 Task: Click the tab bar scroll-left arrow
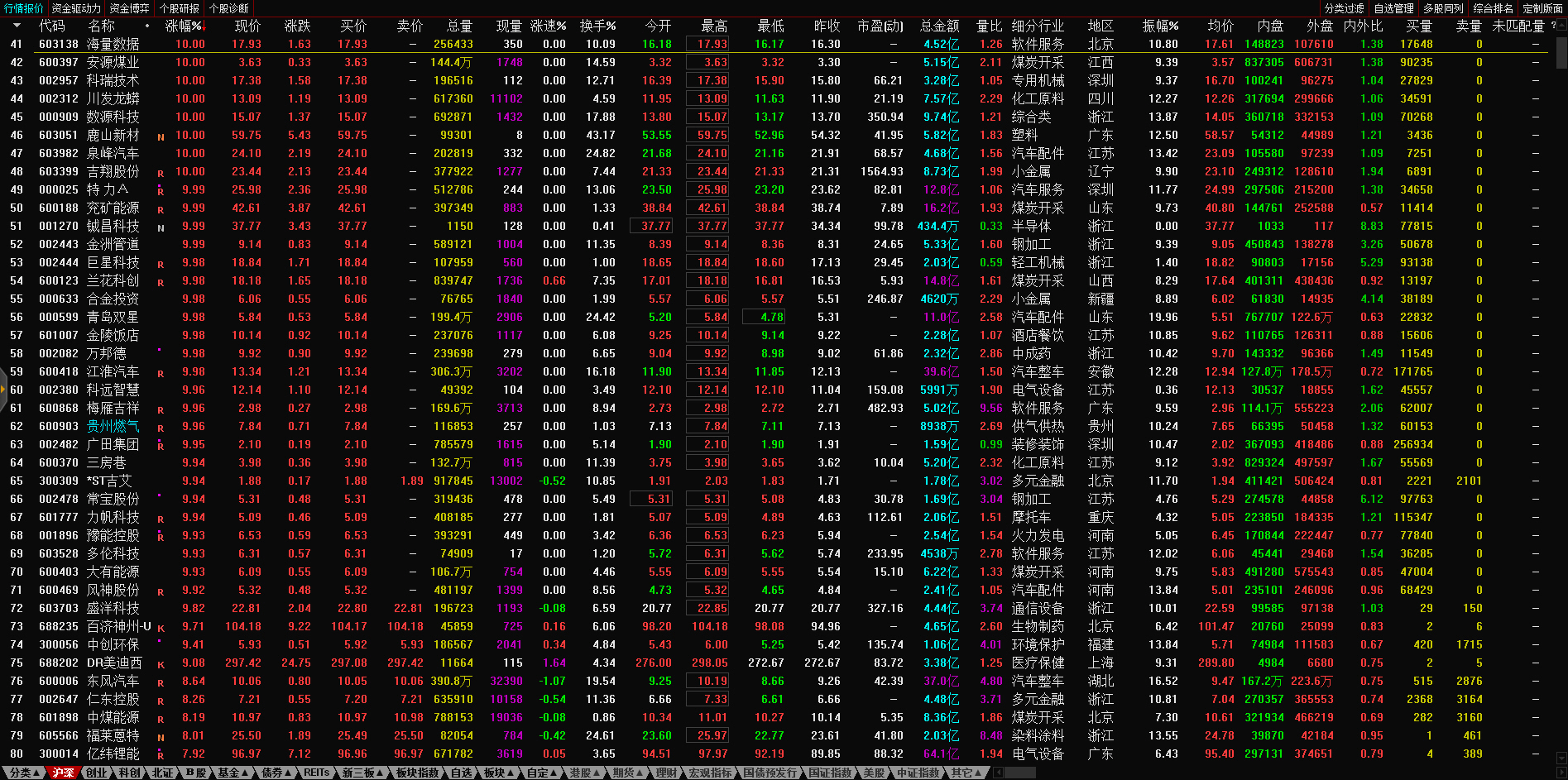click(999, 773)
